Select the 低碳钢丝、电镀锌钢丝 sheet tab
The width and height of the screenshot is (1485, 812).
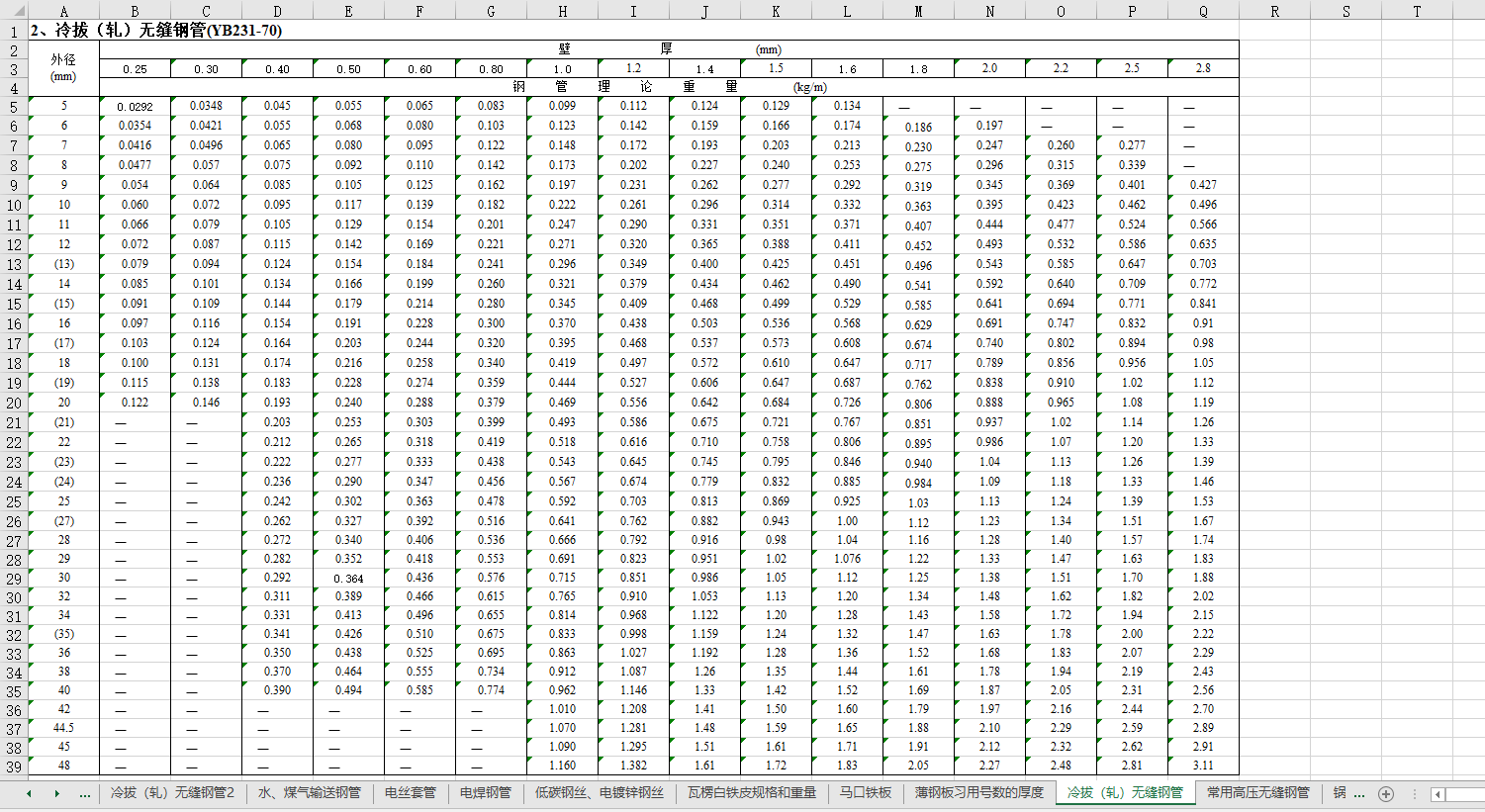click(x=599, y=793)
